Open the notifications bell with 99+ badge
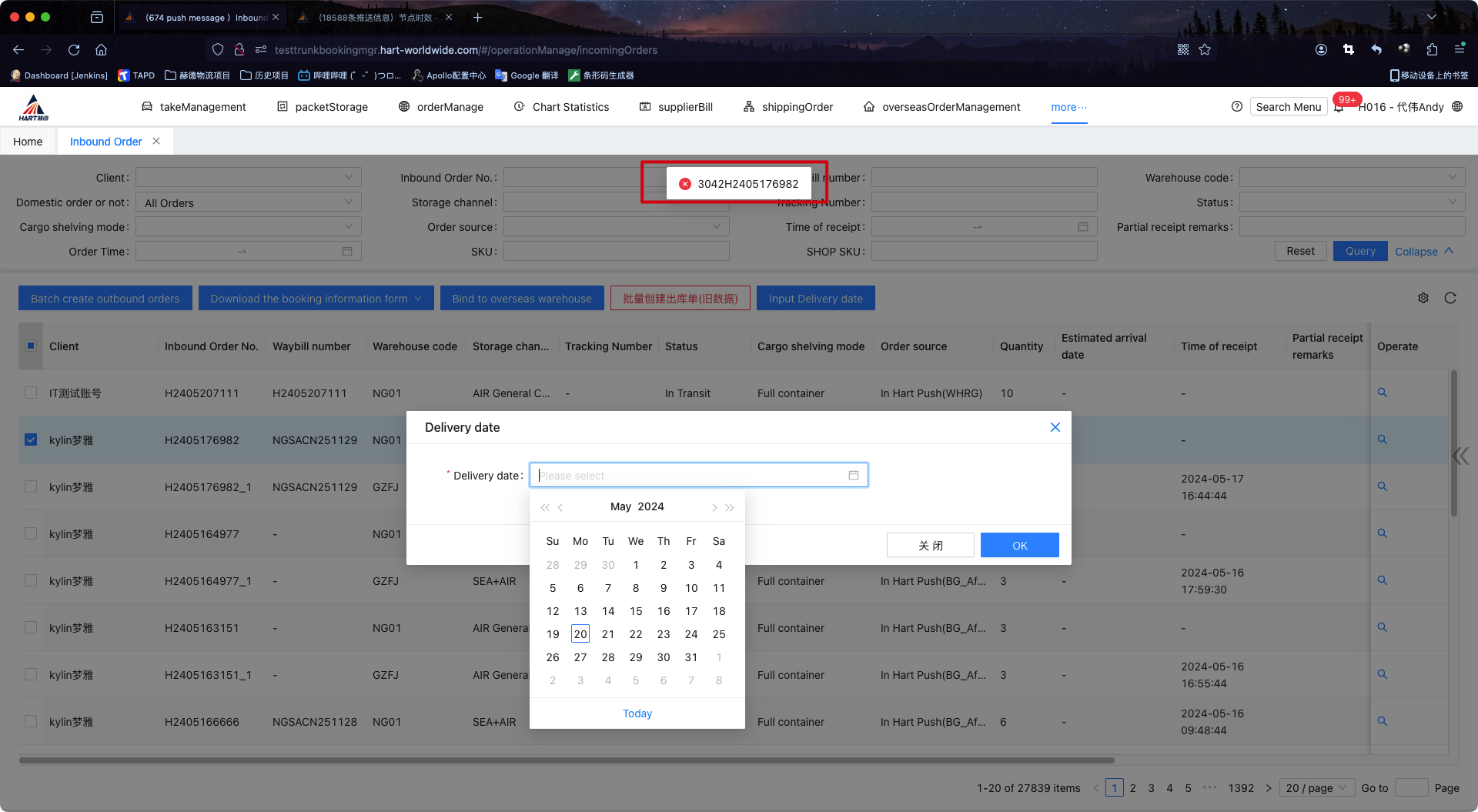Viewport: 1478px width, 812px height. click(x=1339, y=107)
